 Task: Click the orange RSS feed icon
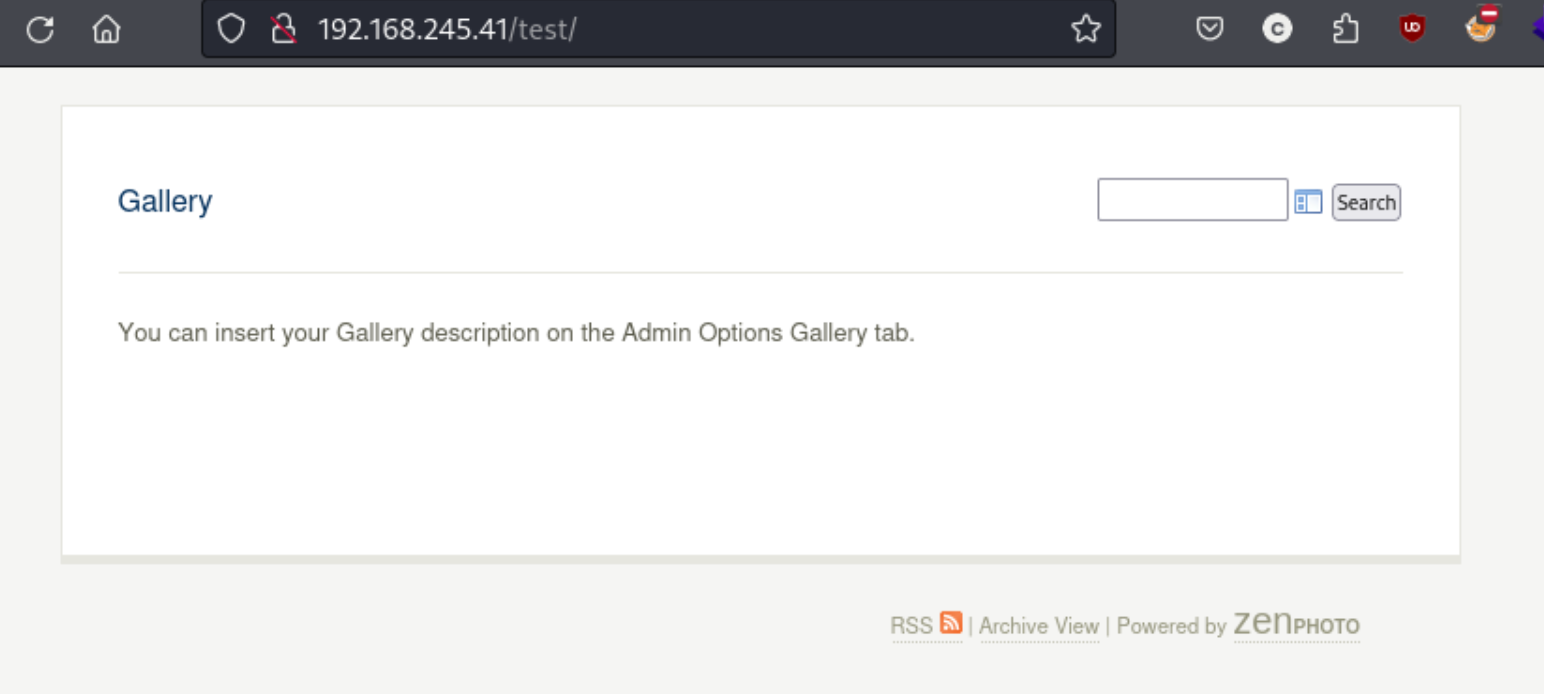(951, 623)
